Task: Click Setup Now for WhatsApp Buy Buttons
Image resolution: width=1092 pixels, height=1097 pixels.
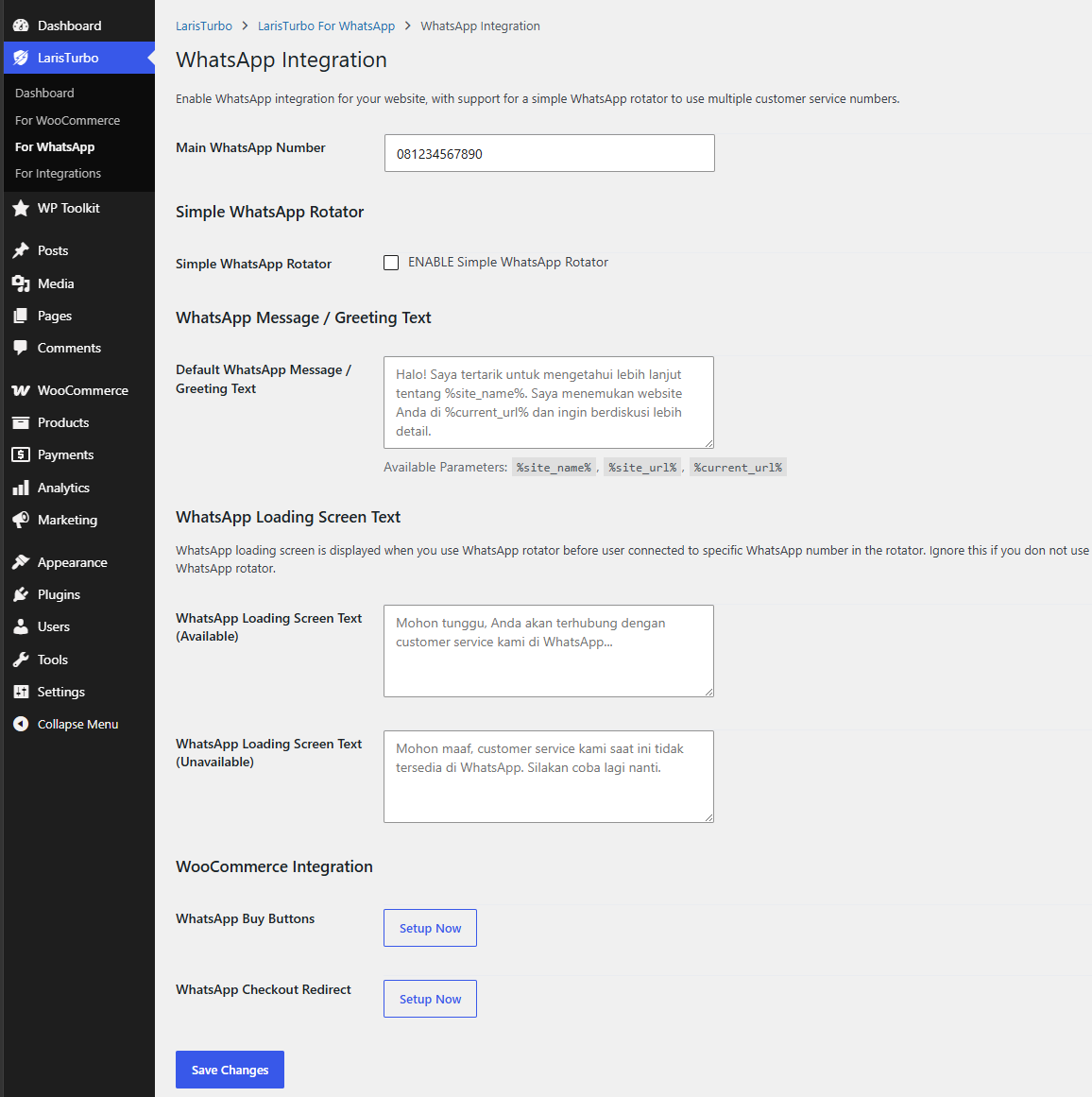Action: (430, 928)
